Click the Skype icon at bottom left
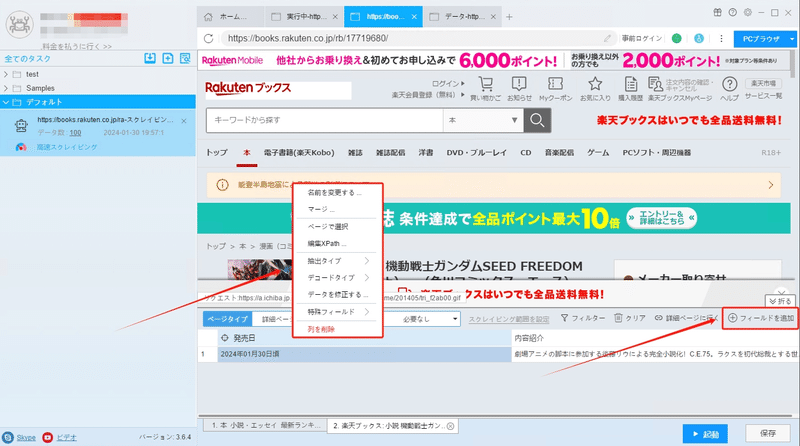Screen dimensions: 800x446 coord(8,437)
